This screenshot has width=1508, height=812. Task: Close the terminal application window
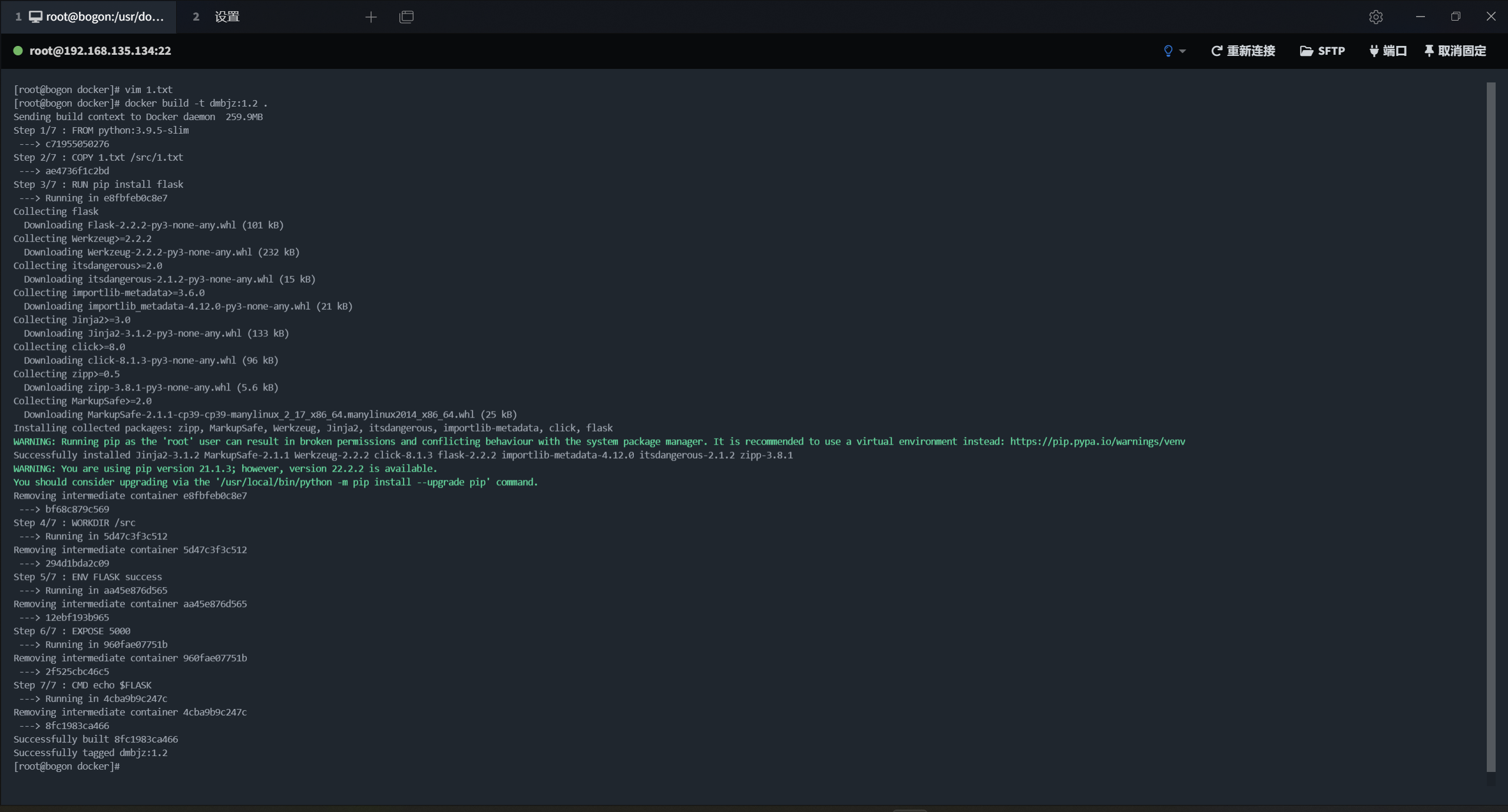coord(1491,17)
